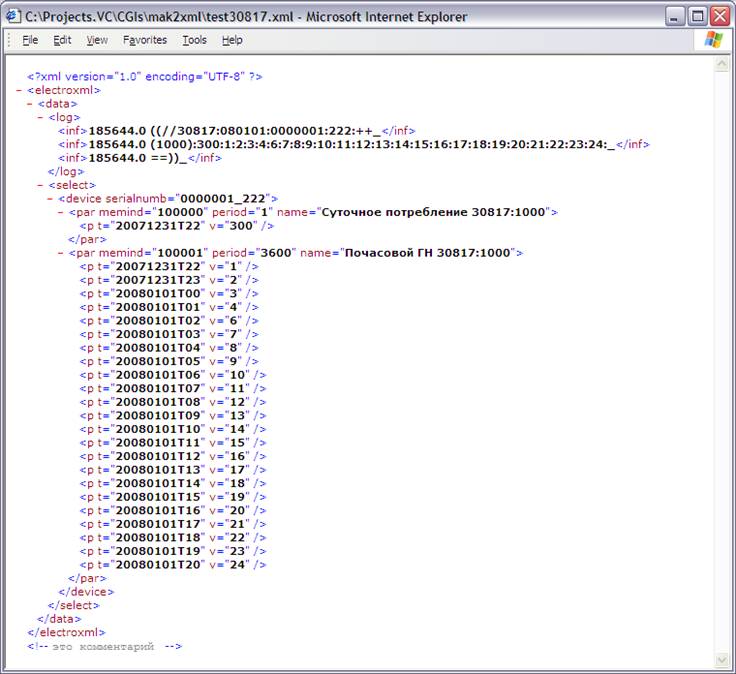Collapse the data element node

tap(29, 103)
